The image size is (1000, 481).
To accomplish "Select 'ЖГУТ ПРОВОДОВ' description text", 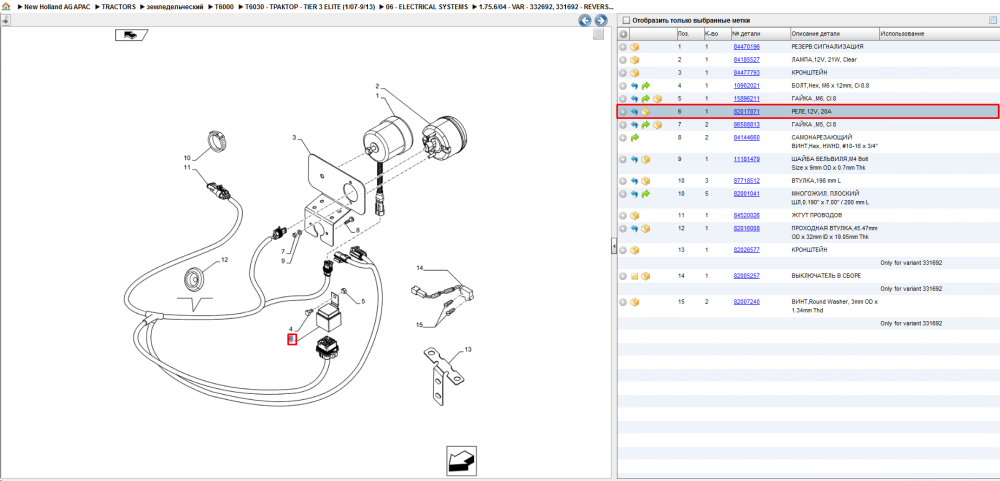I will pos(816,215).
